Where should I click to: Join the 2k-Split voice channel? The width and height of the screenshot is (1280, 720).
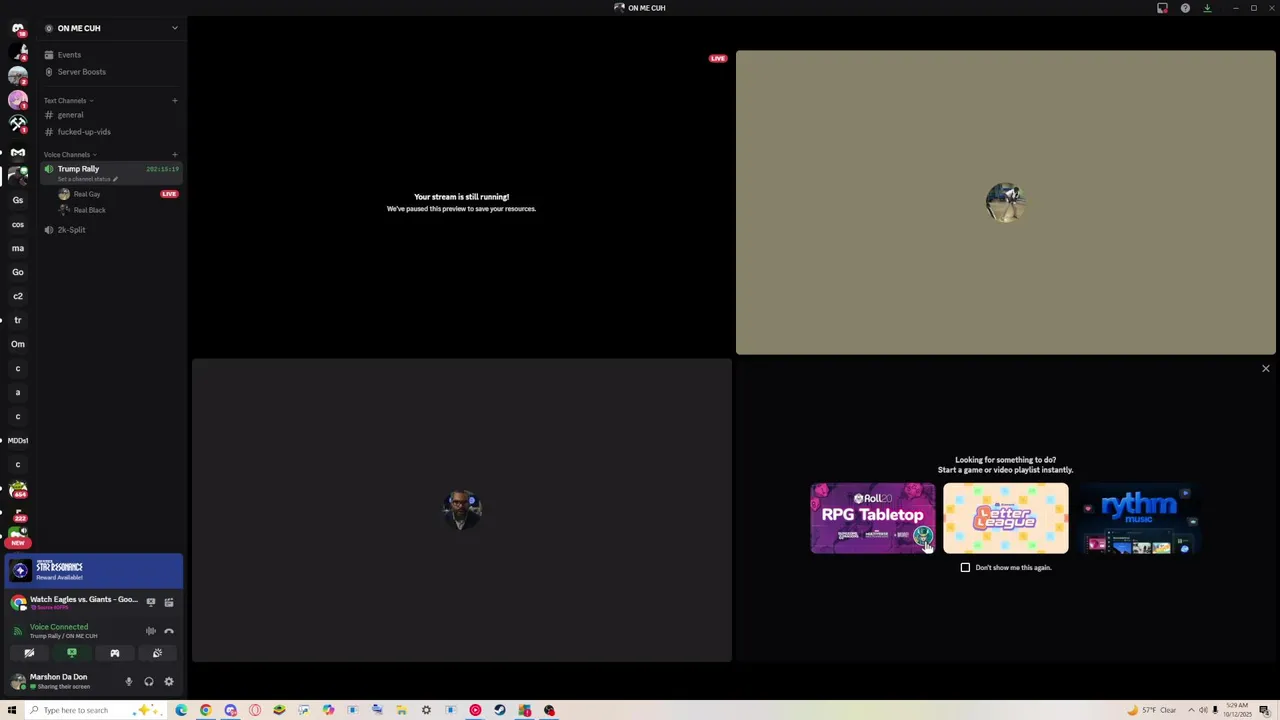(x=71, y=230)
